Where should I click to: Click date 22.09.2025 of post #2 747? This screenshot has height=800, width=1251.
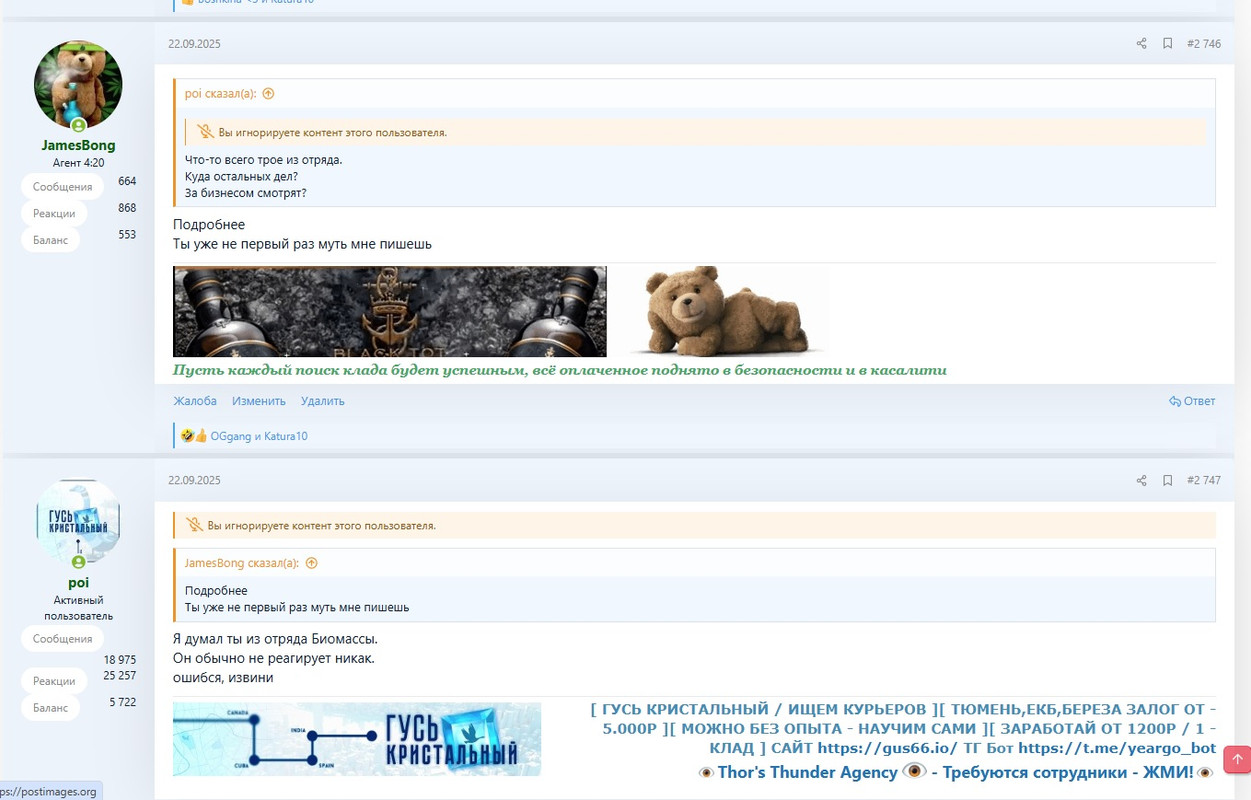(x=194, y=480)
